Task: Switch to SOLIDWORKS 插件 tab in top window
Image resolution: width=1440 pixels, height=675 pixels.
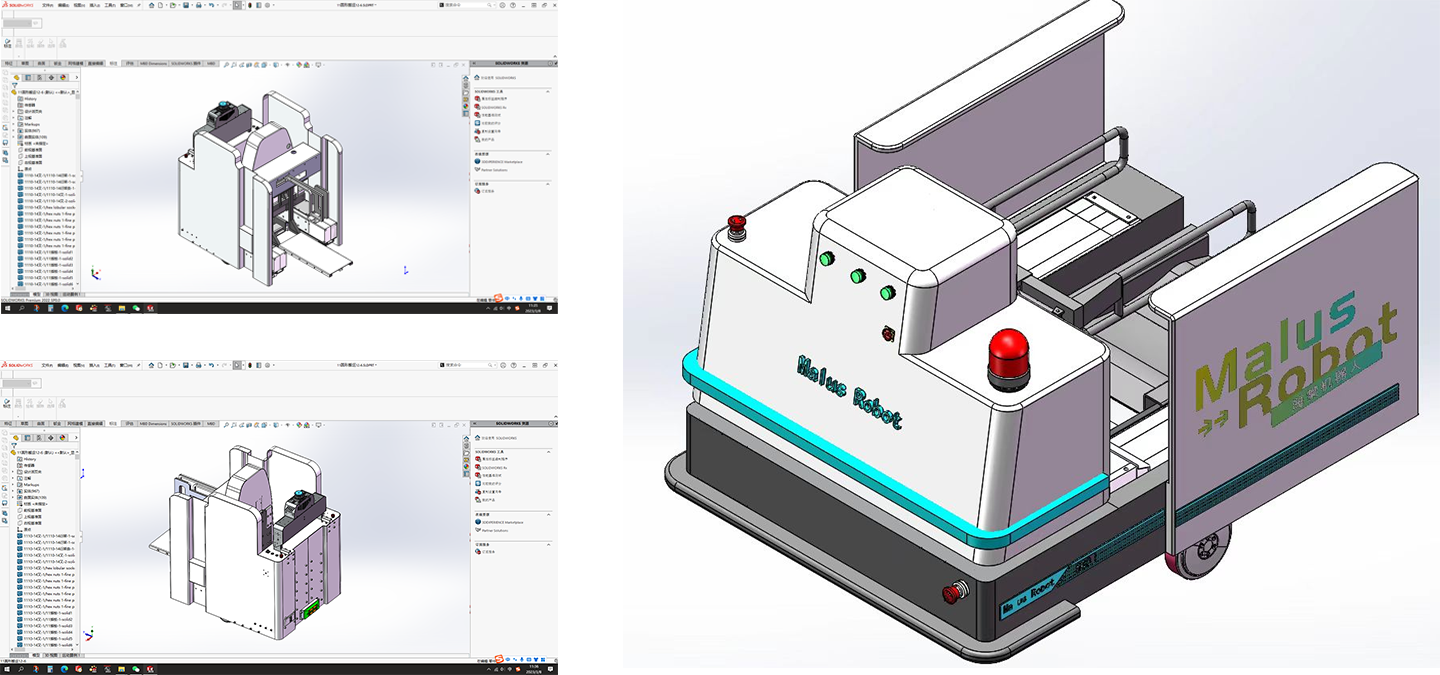Action: [x=186, y=64]
